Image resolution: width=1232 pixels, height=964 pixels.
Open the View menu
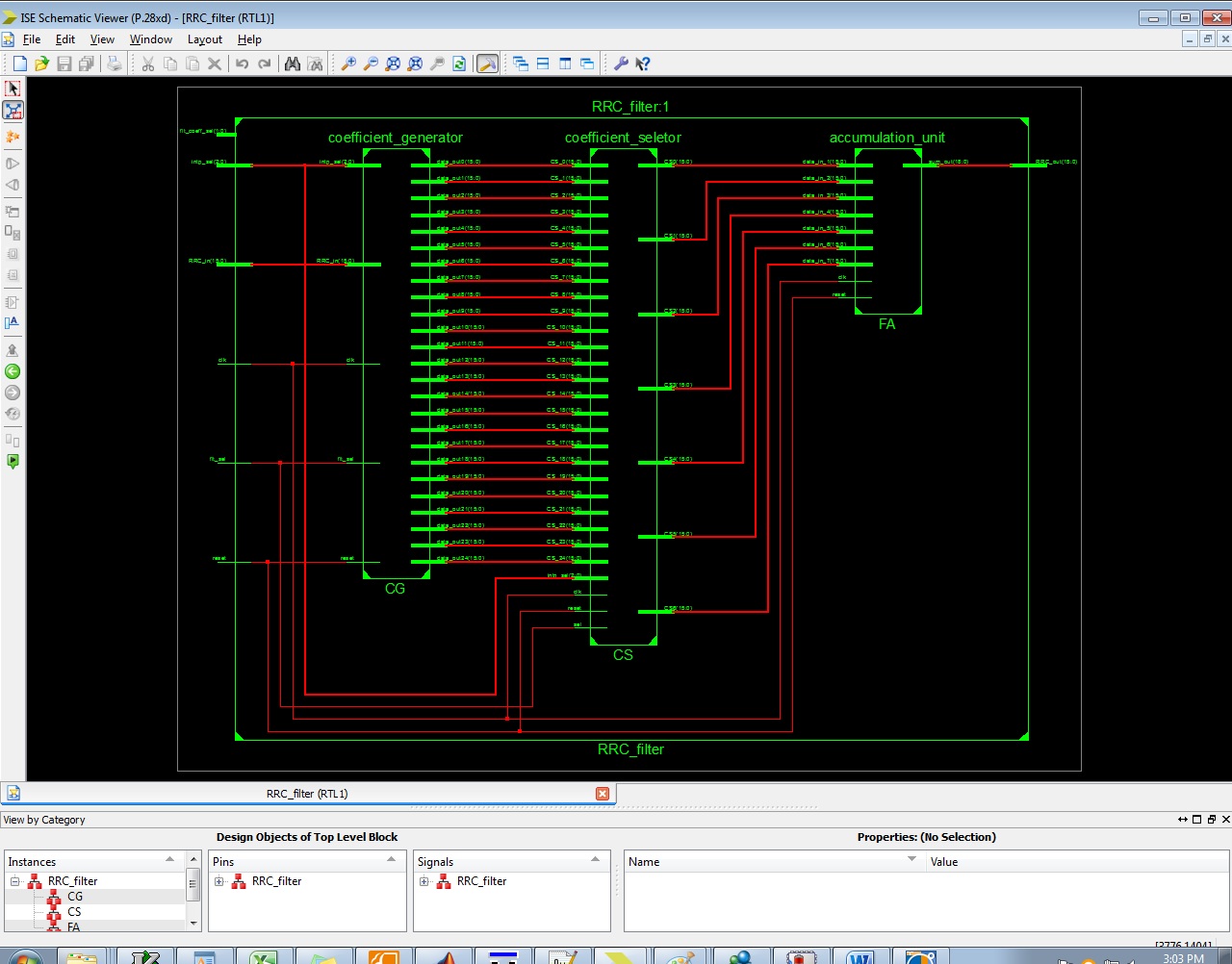point(102,39)
